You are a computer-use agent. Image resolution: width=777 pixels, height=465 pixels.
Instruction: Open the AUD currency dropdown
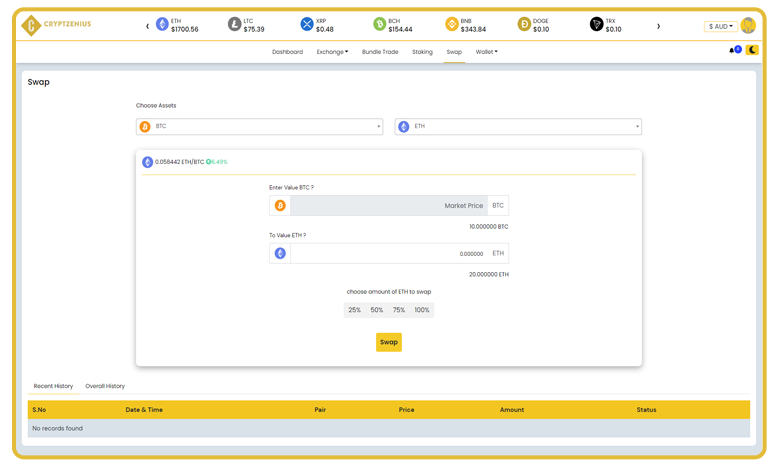coord(720,27)
